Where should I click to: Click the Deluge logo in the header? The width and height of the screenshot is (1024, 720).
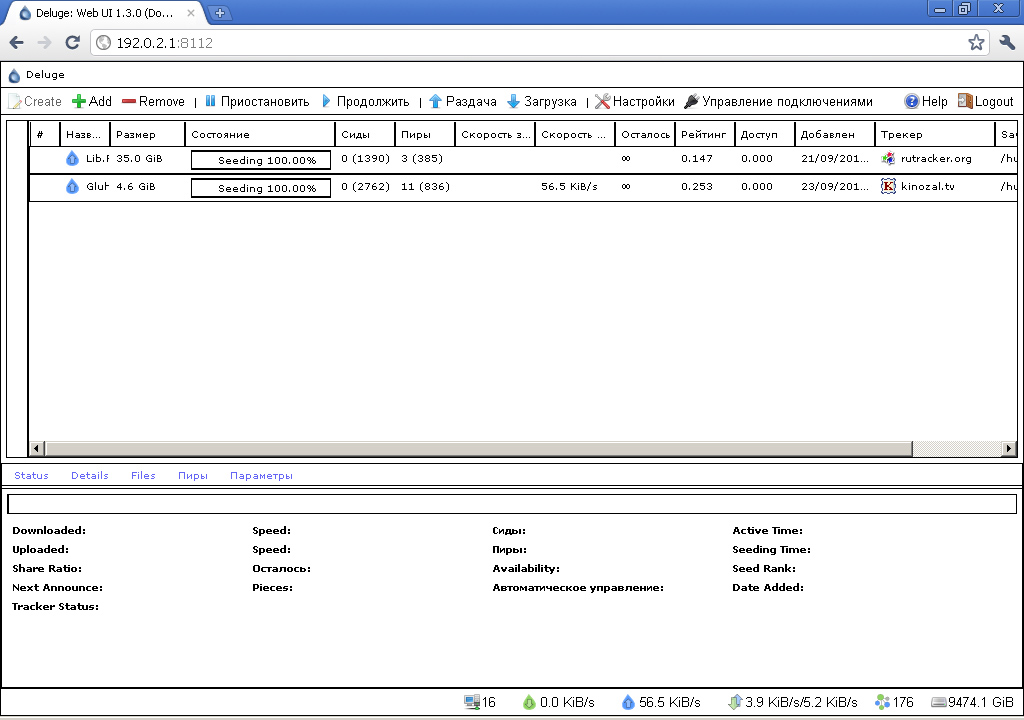click(14, 75)
